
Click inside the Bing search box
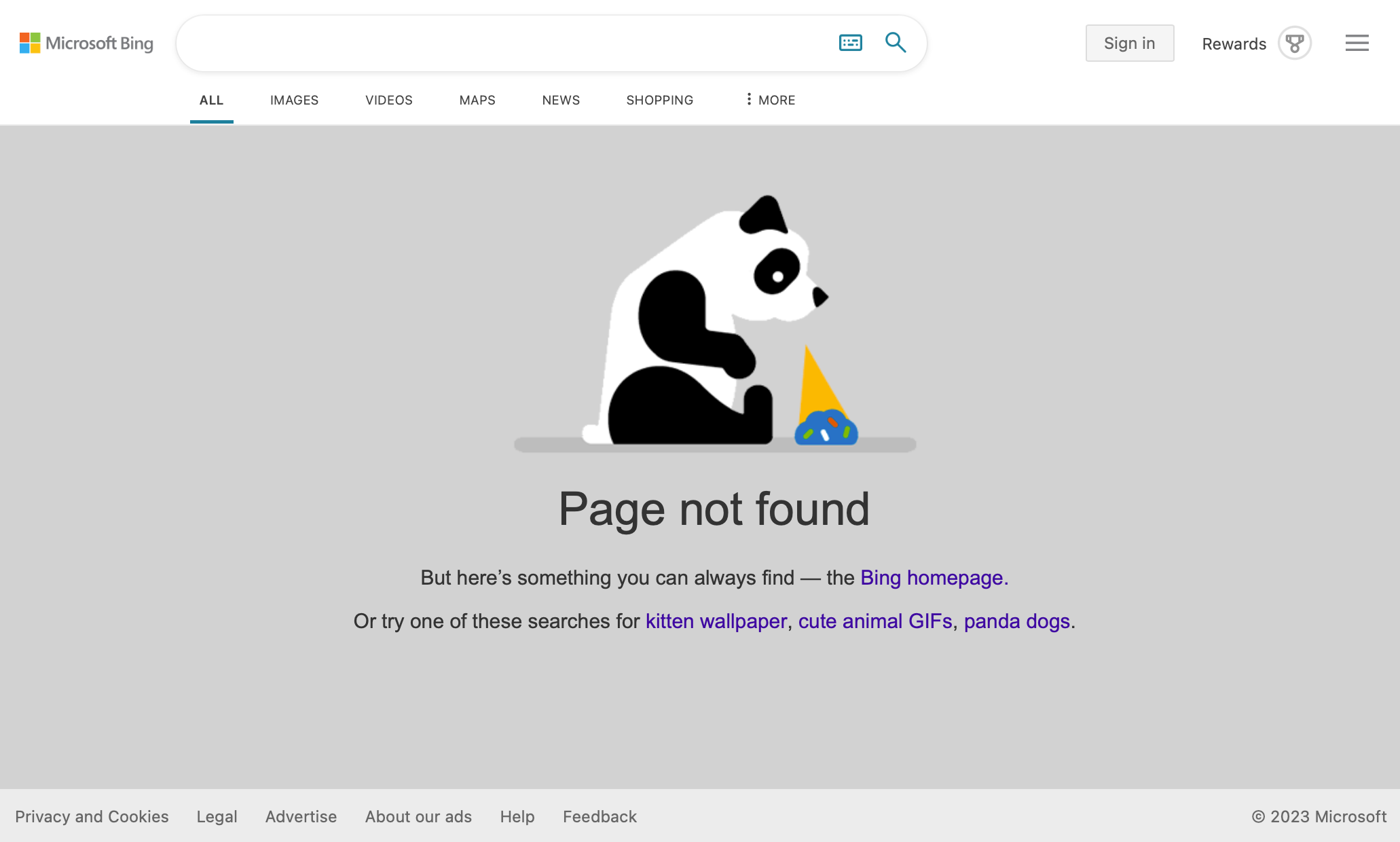502,43
